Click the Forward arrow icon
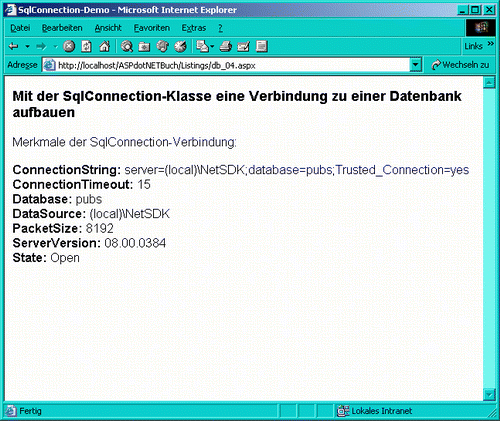This screenshot has height=421, width=500. tap(41, 46)
